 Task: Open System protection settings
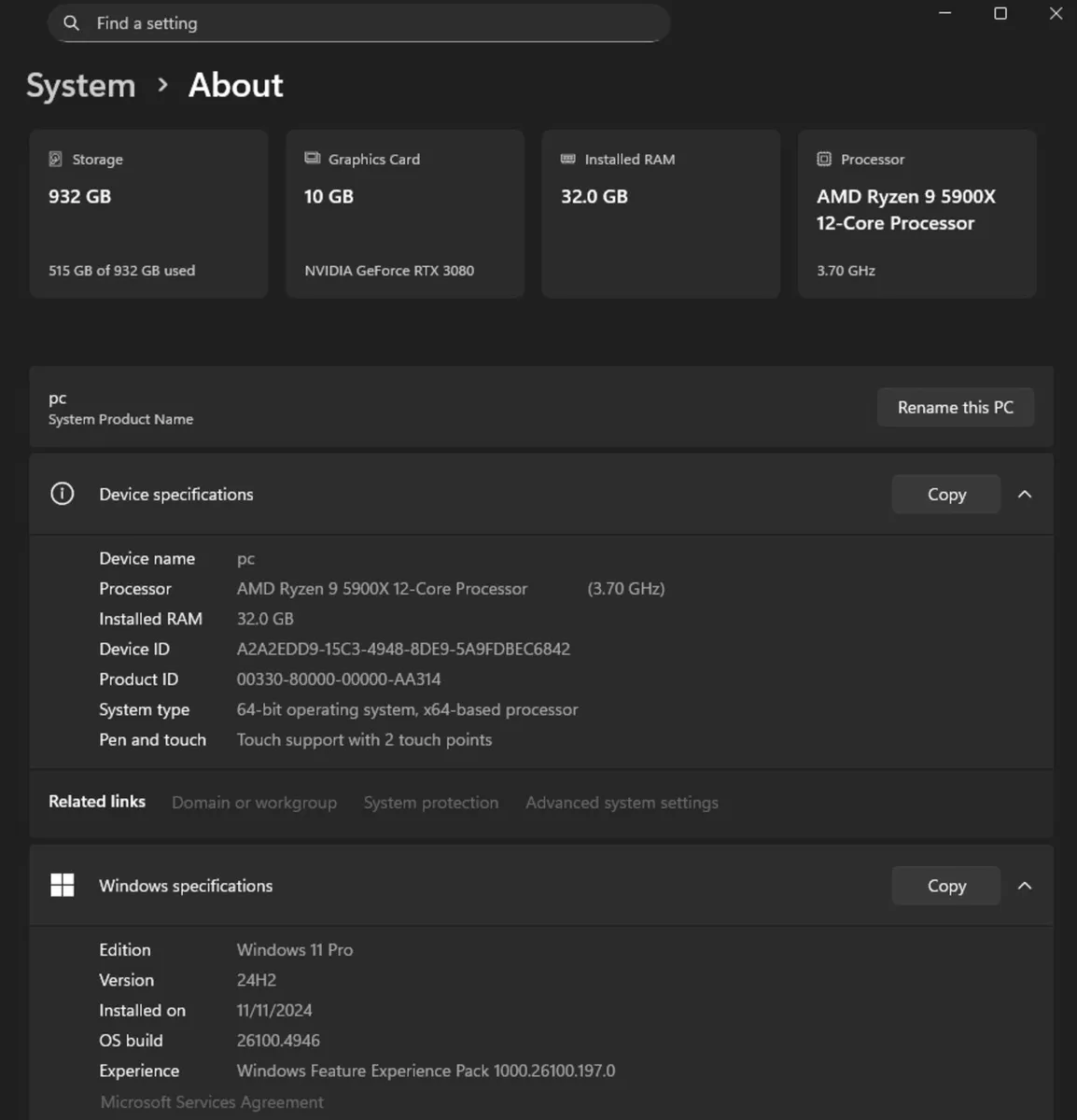click(x=430, y=802)
